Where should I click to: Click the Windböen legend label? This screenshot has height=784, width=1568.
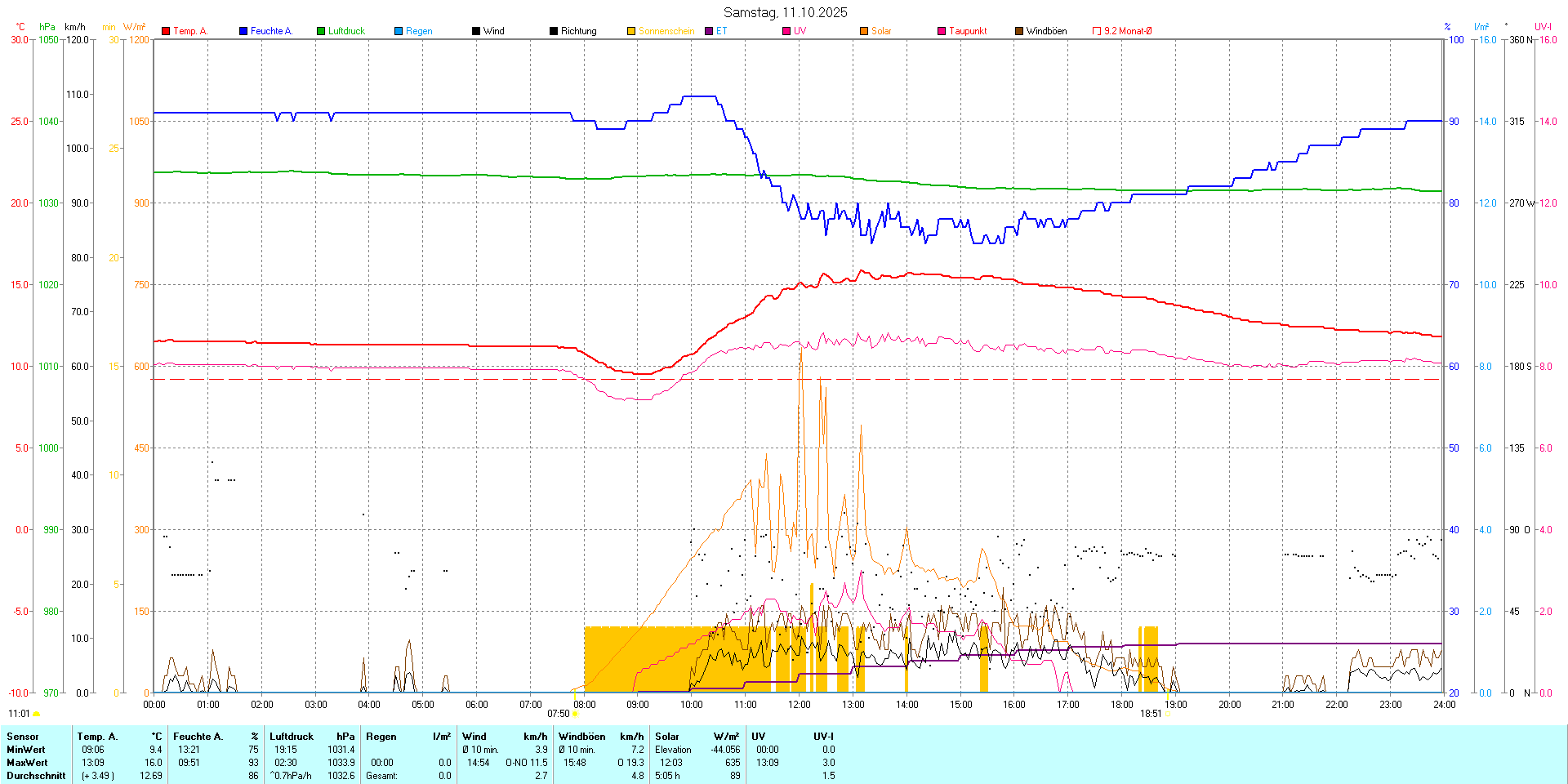coord(1046,31)
